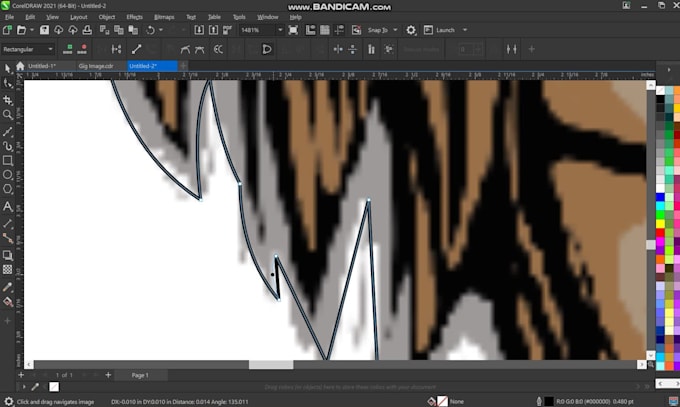Select the Shape tool
Viewport: 680px width, 407px height.
(7, 83)
